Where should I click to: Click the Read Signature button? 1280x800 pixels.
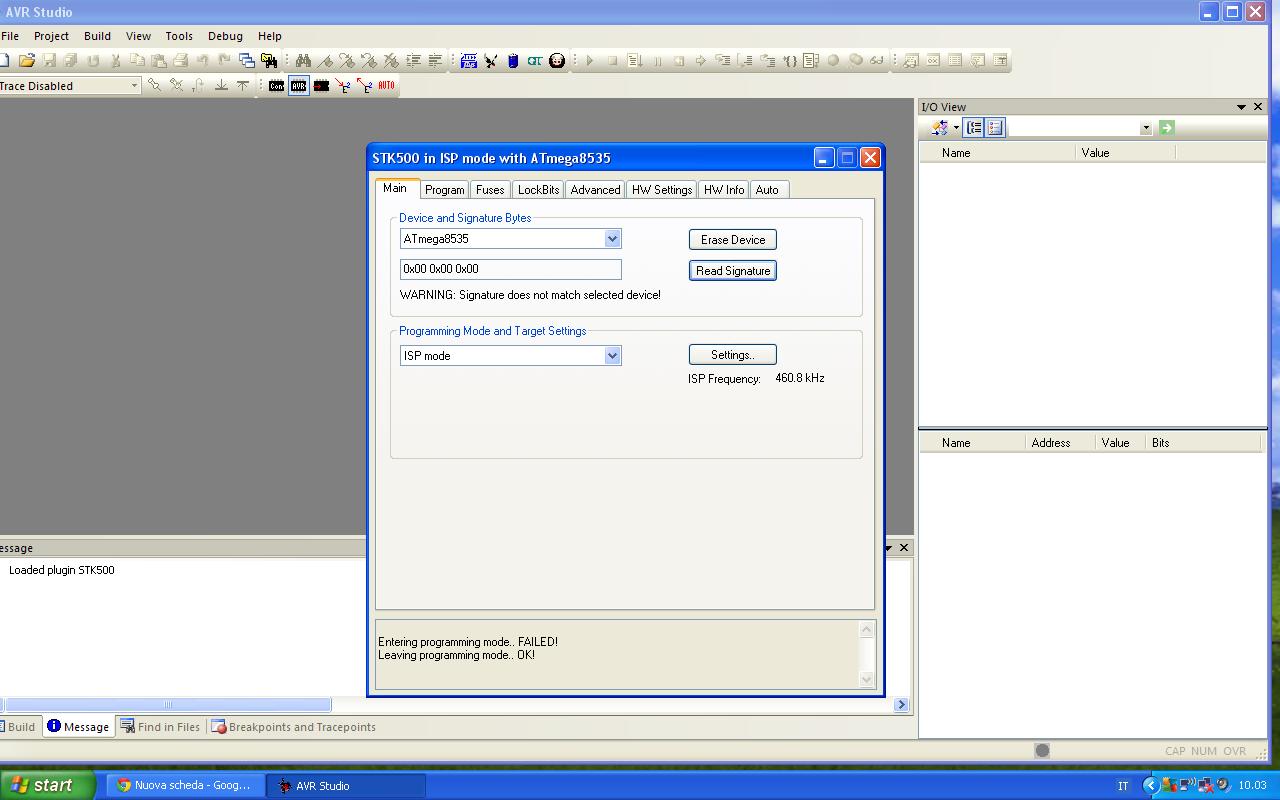coord(733,271)
